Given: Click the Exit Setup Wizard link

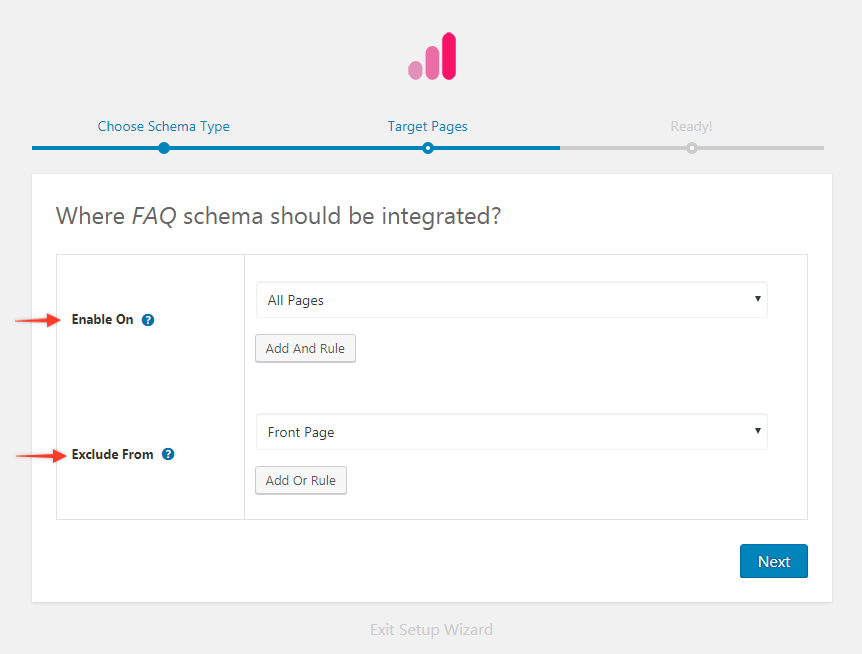Looking at the screenshot, I should coord(431,630).
